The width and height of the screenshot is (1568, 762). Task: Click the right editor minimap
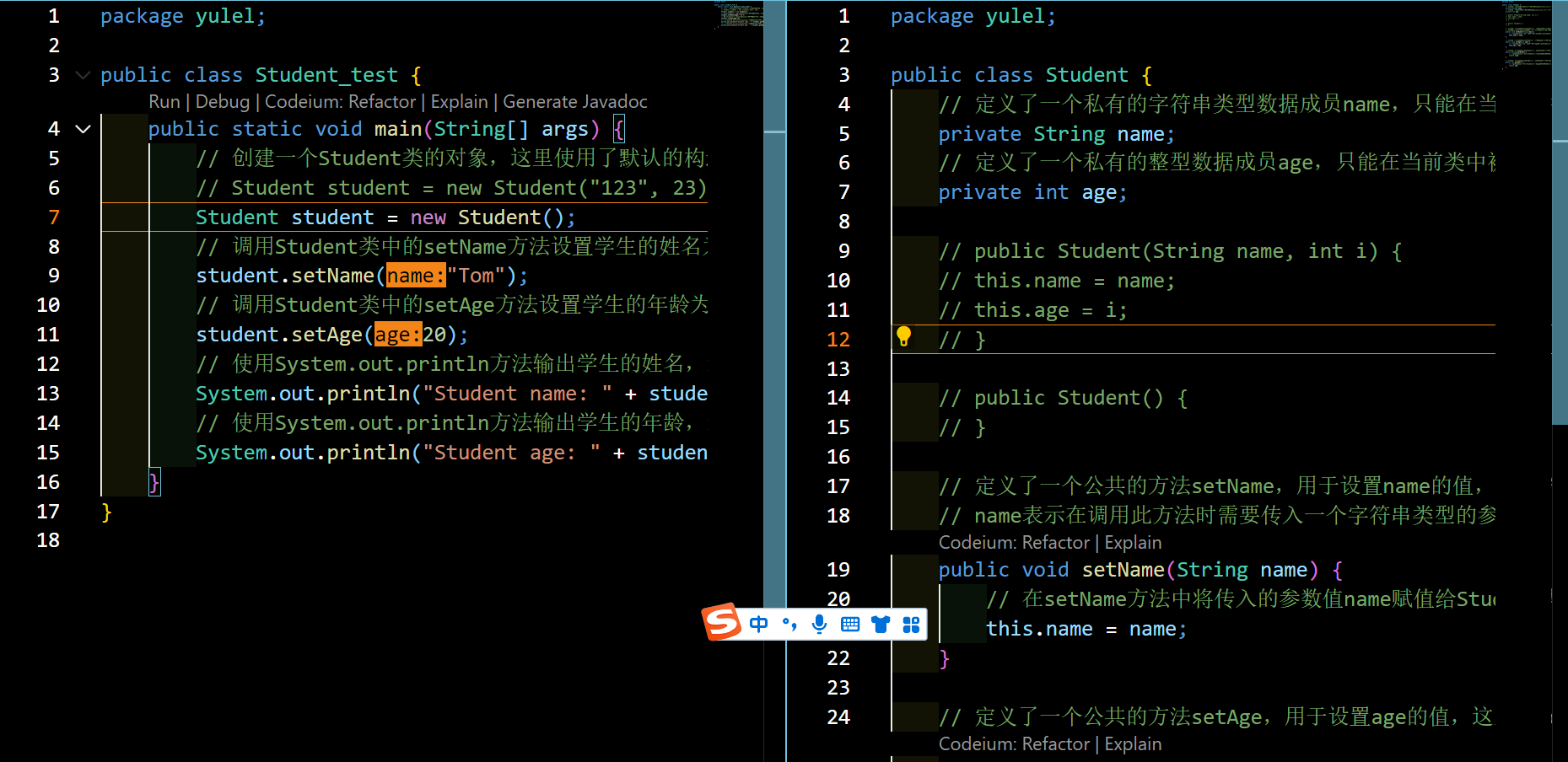click(1526, 35)
